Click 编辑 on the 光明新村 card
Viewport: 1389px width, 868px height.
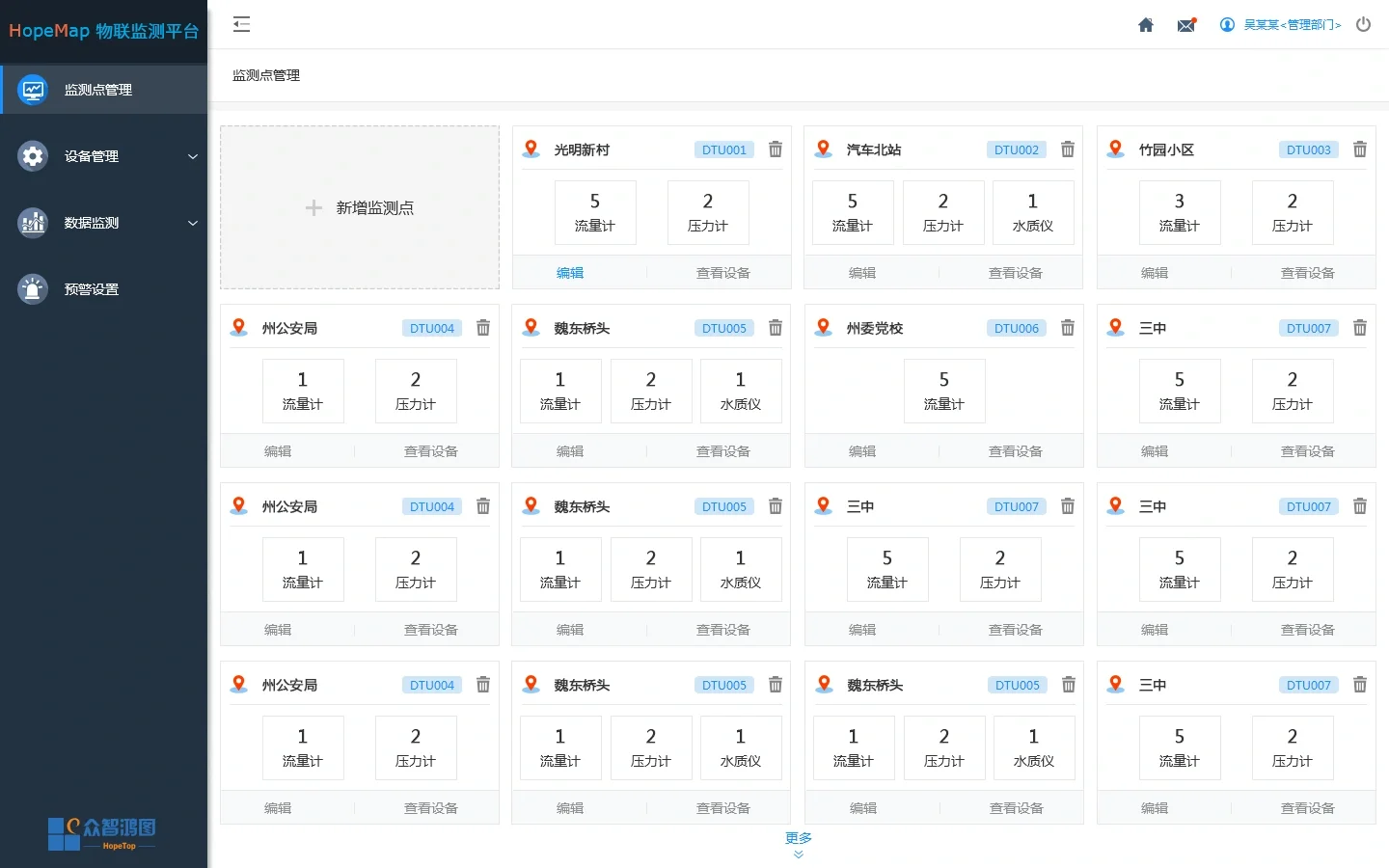coord(570,273)
